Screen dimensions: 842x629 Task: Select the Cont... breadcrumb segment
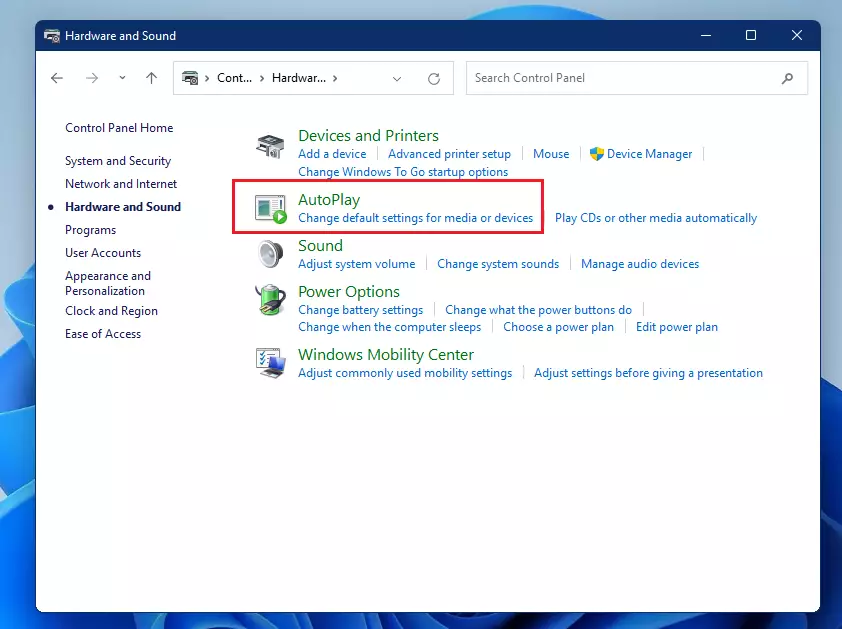click(234, 78)
